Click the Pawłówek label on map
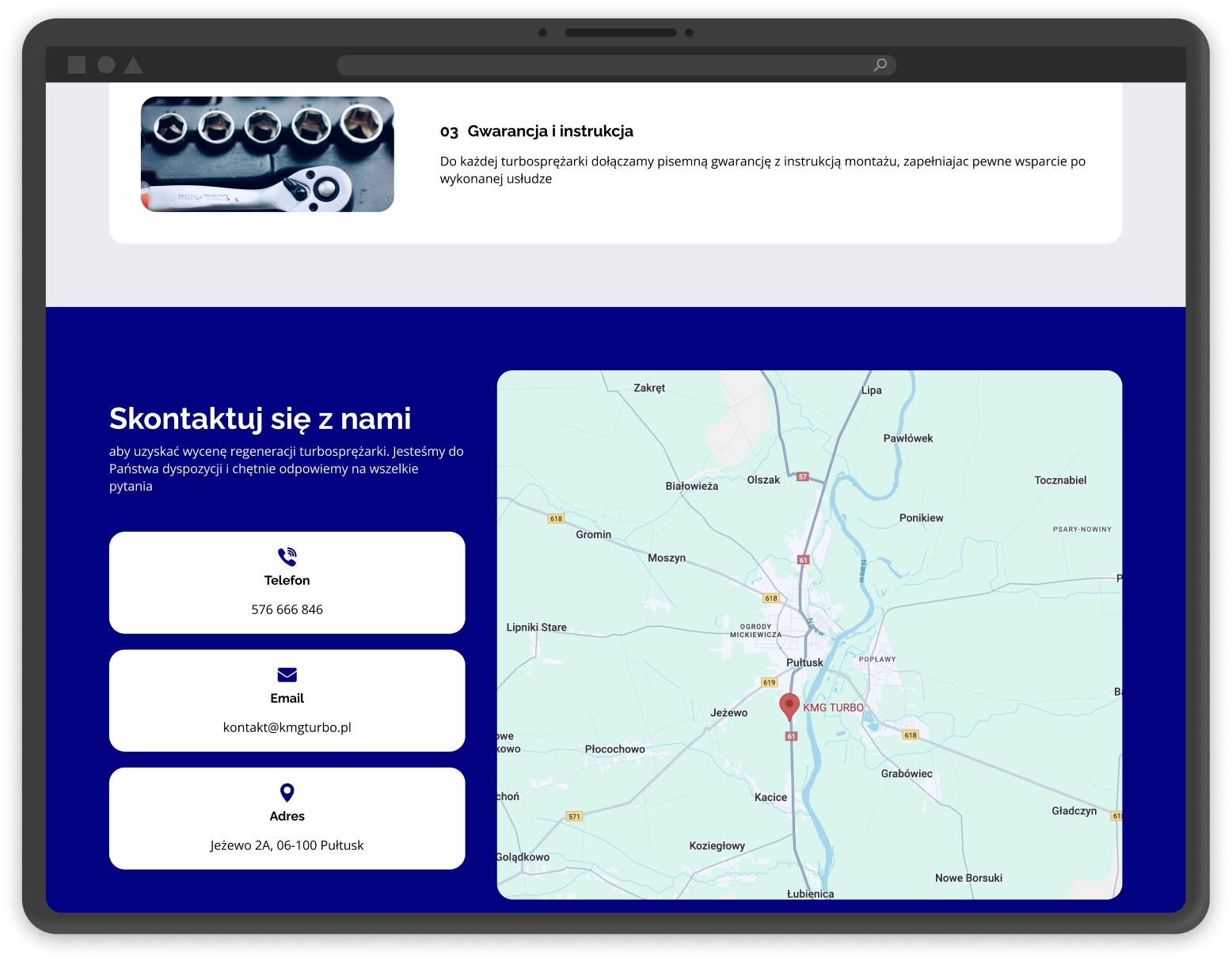 pos(908,438)
